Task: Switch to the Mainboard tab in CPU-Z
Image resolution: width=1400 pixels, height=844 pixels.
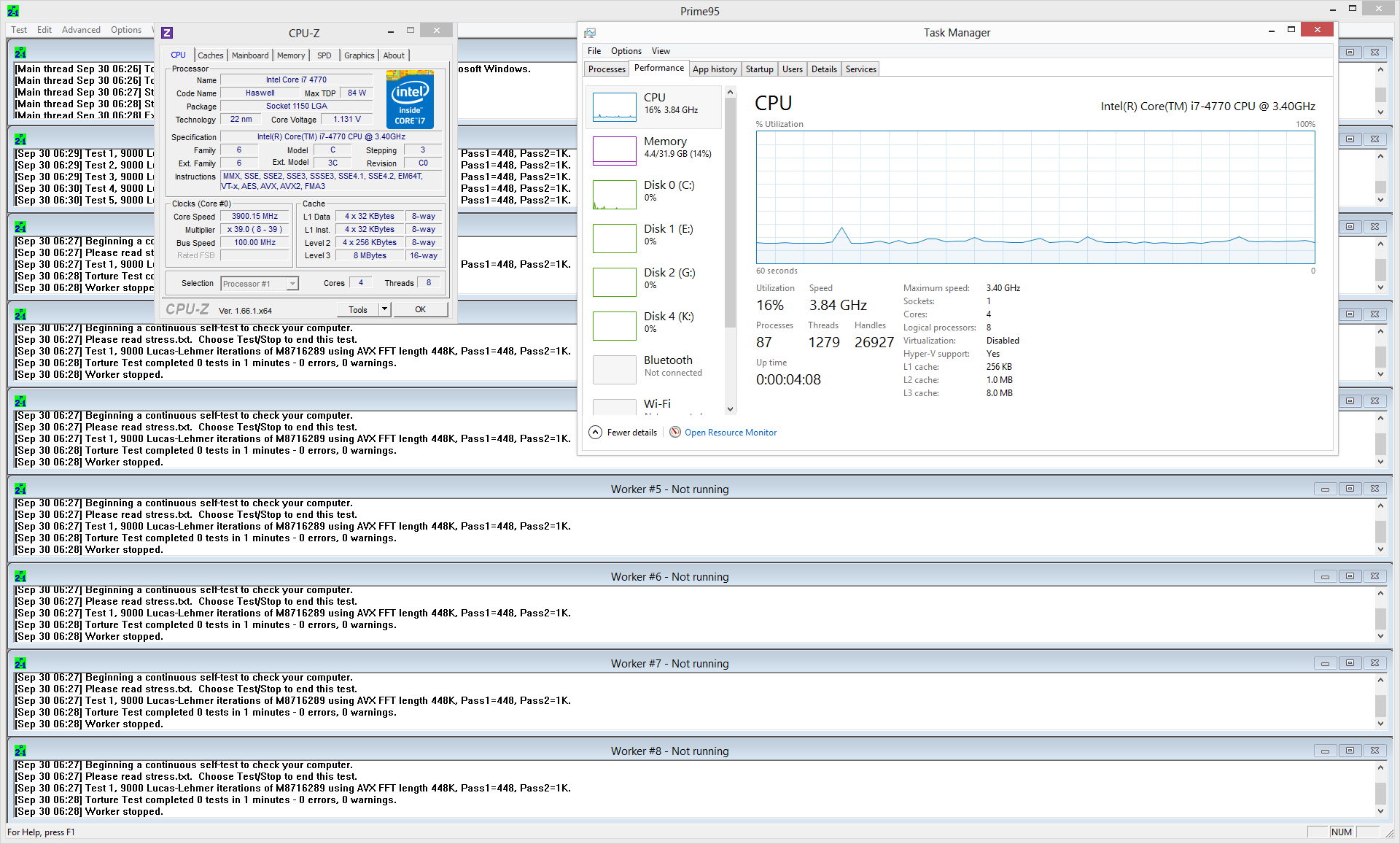Action: tap(250, 55)
